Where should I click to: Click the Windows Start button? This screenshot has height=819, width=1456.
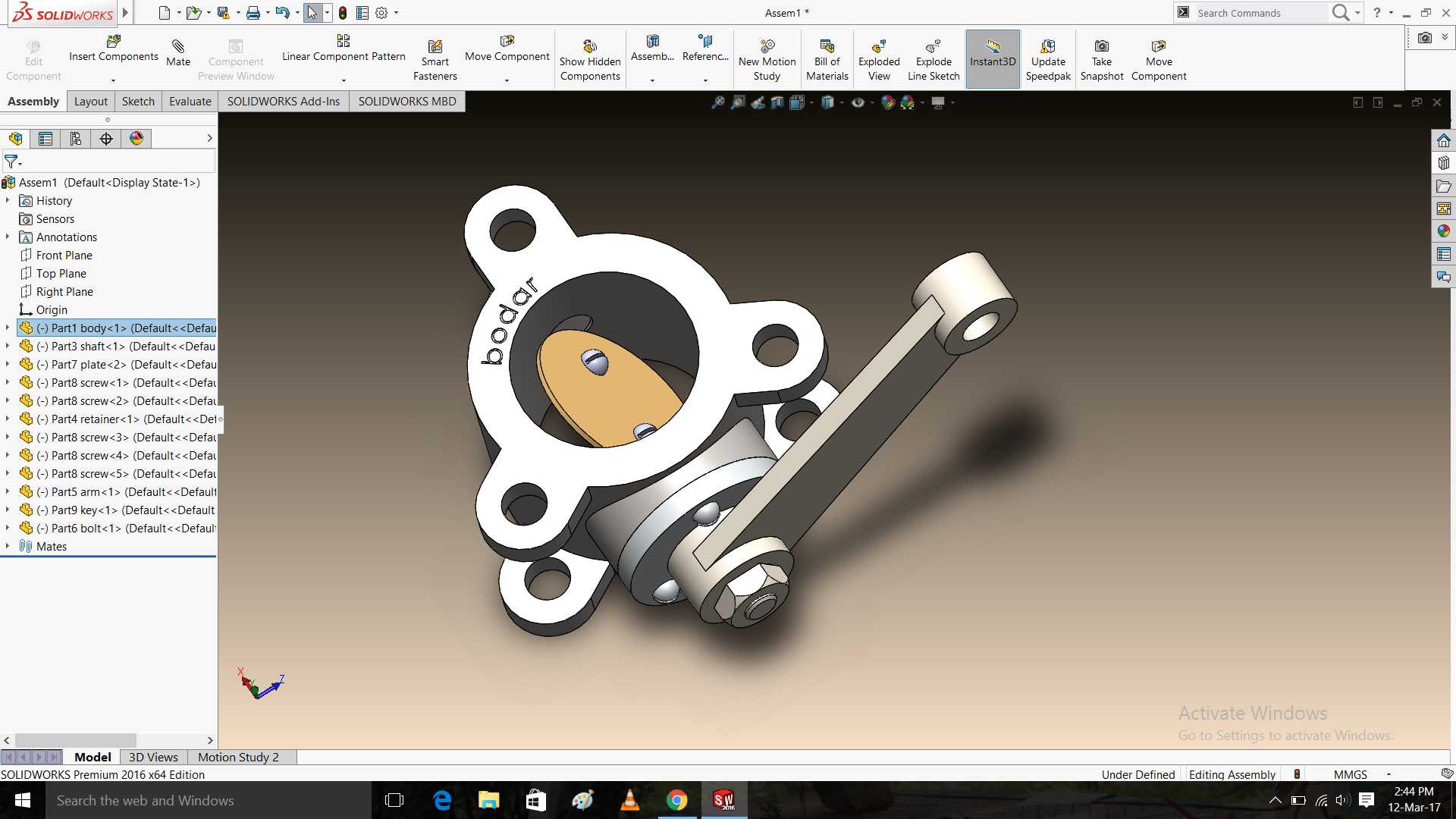23,800
